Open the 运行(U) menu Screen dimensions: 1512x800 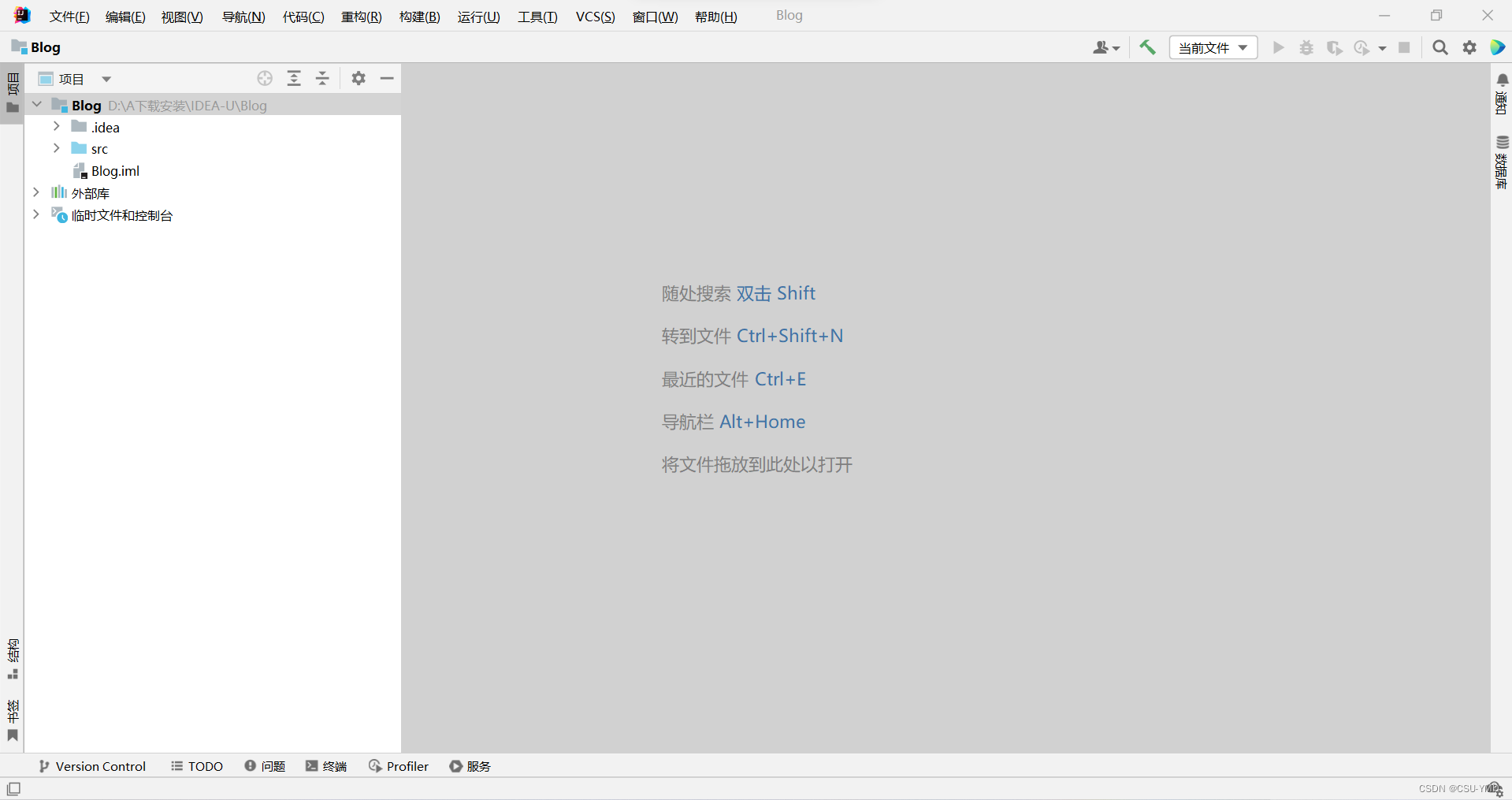pos(479,17)
